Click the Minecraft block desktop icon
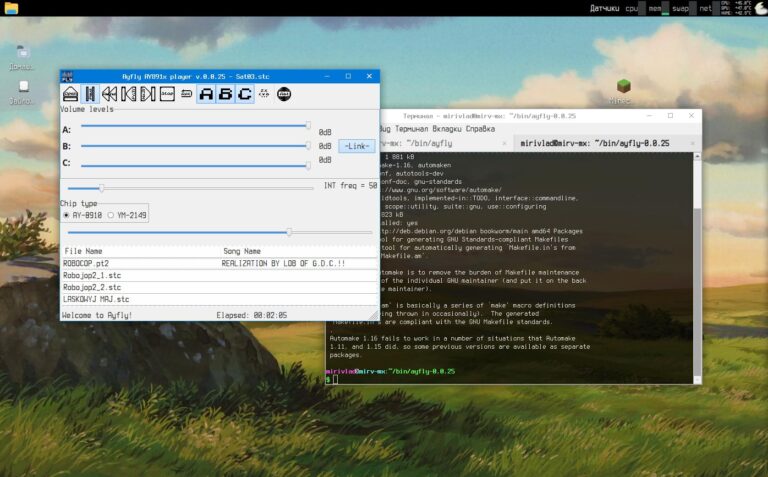 pyautogui.click(x=624, y=86)
